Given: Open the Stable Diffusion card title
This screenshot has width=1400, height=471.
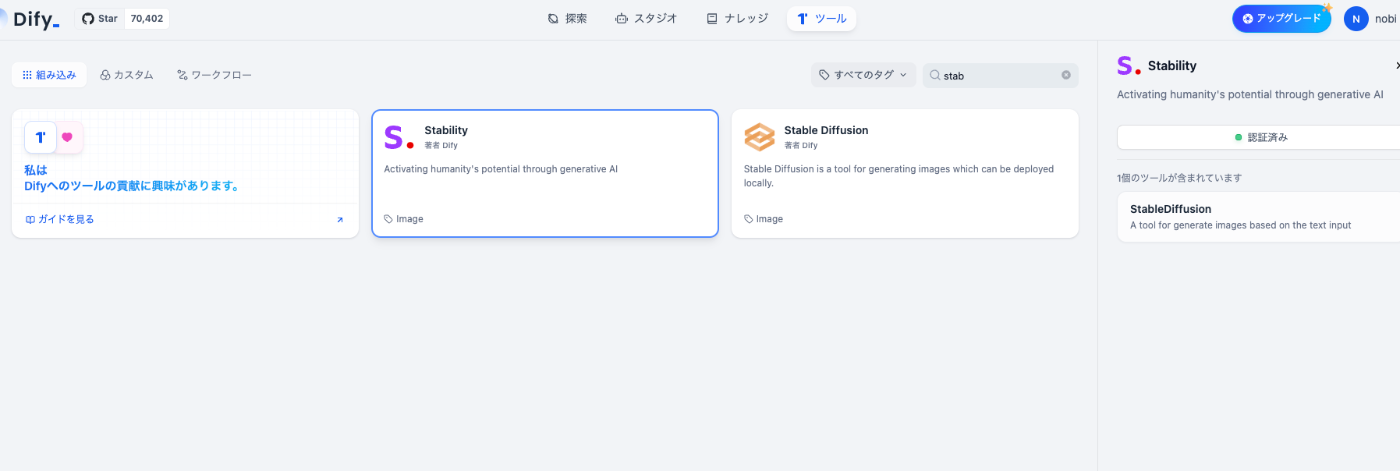Looking at the screenshot, I should pyautogui.click(x=826, y=130).
